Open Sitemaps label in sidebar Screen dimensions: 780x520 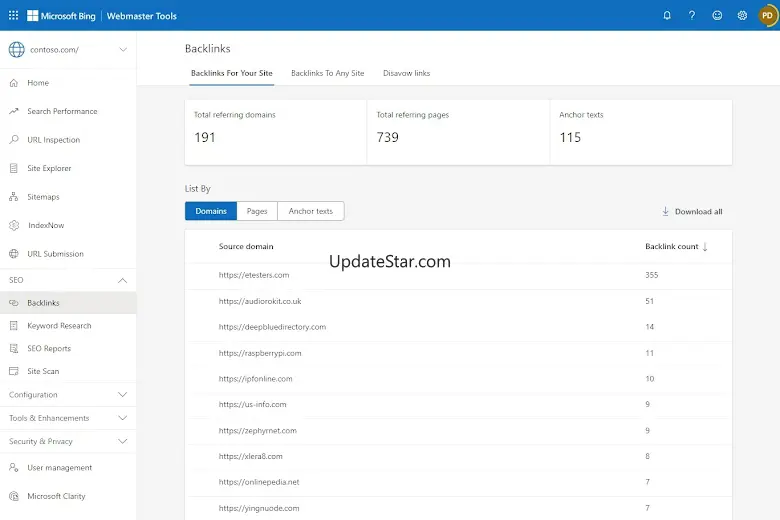tap(43, 197)
